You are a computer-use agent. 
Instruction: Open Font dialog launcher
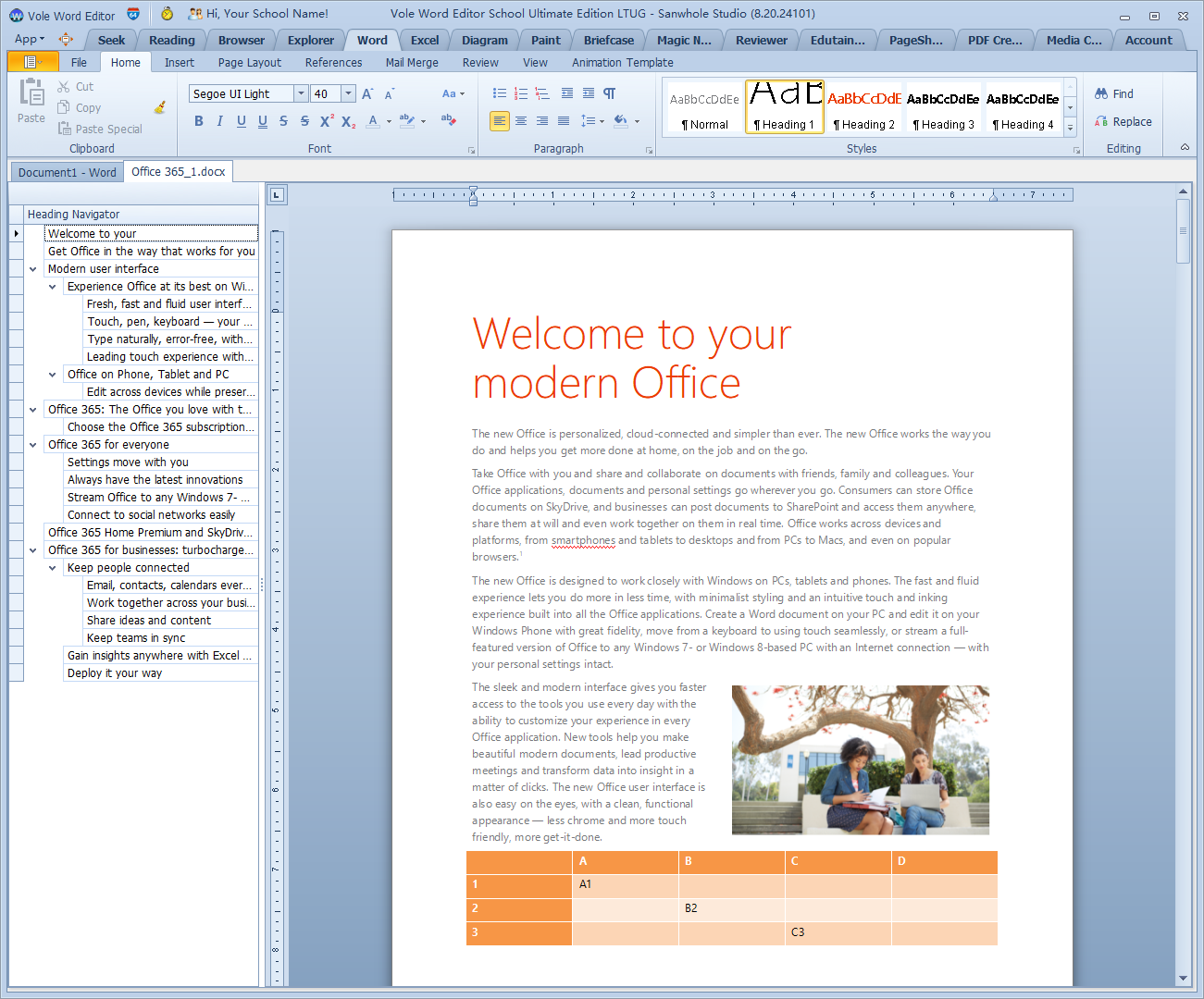click(x=471, y=150)
